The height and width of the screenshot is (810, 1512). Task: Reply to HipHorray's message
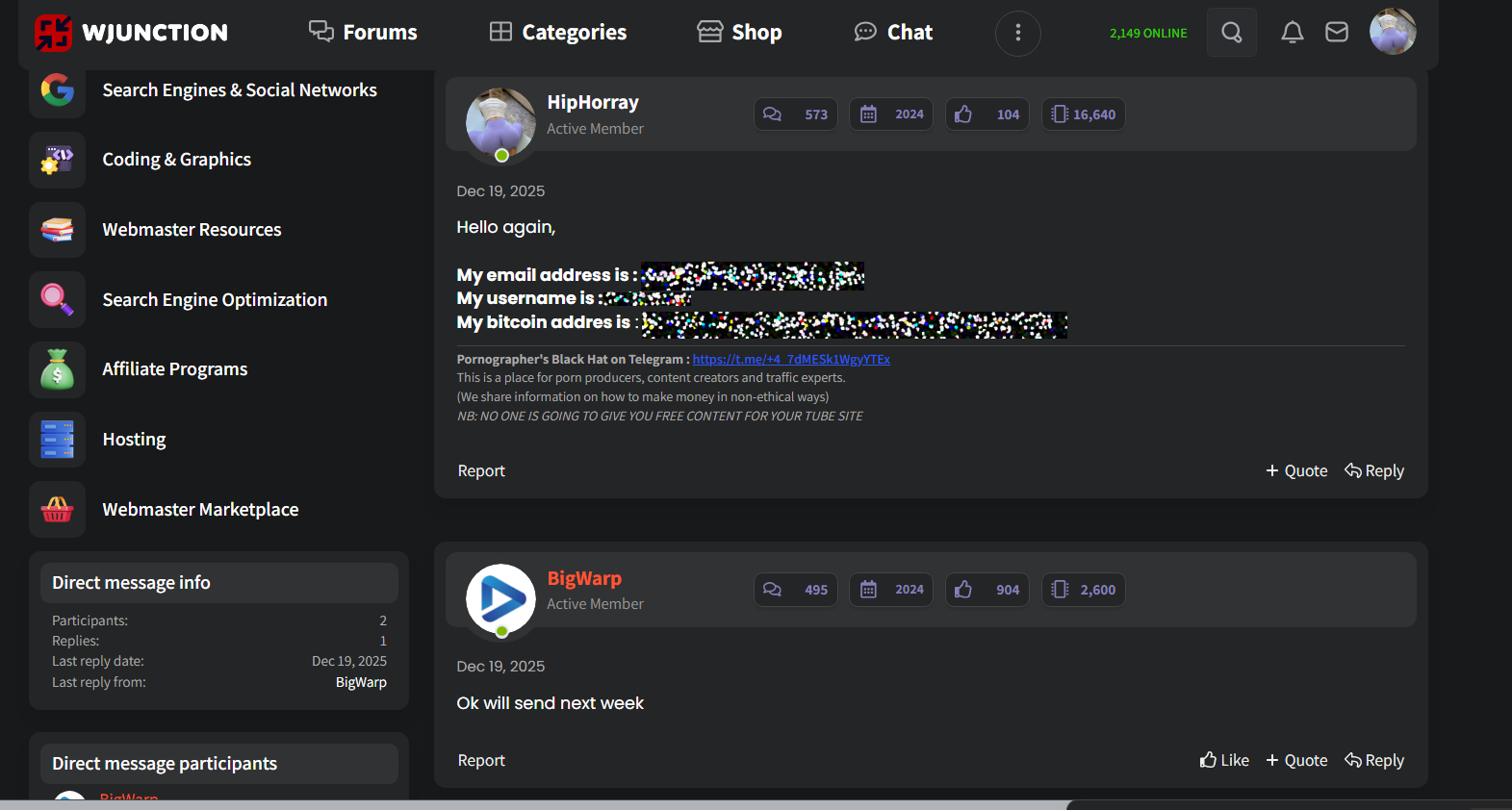pyautogui.click(x=1374, y=470)
